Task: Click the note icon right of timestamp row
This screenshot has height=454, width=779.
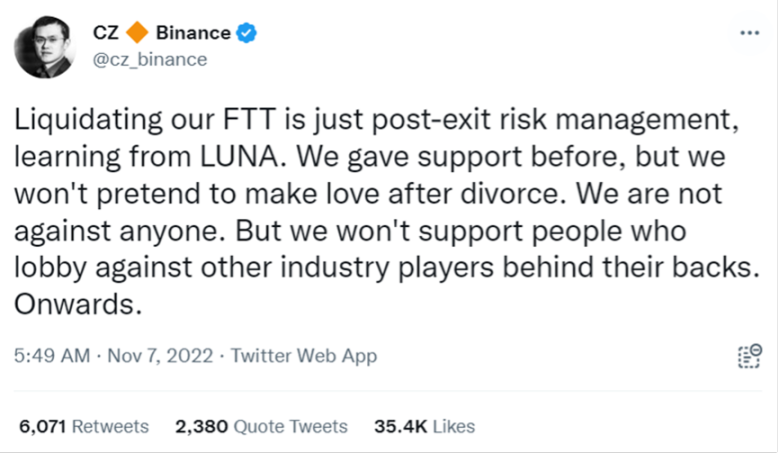Action: [x=749, y=357]
